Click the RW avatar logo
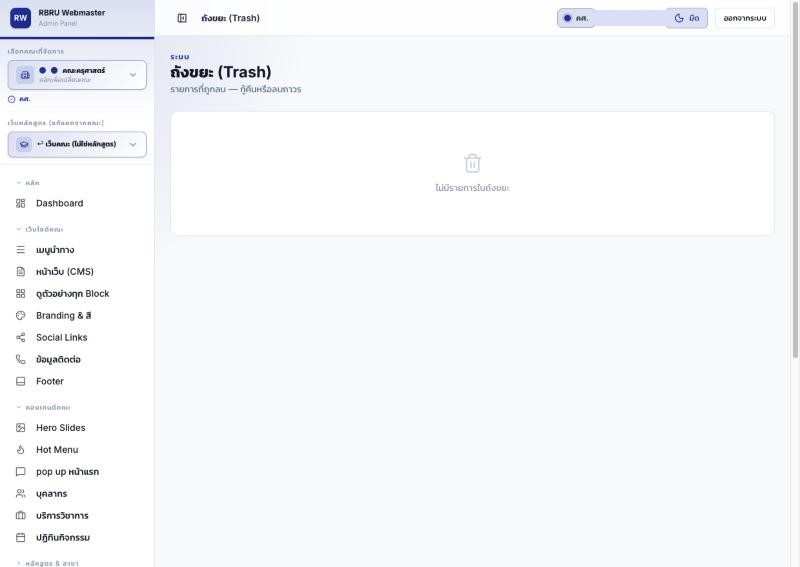 pyautogui.click(x=20, y=18)
